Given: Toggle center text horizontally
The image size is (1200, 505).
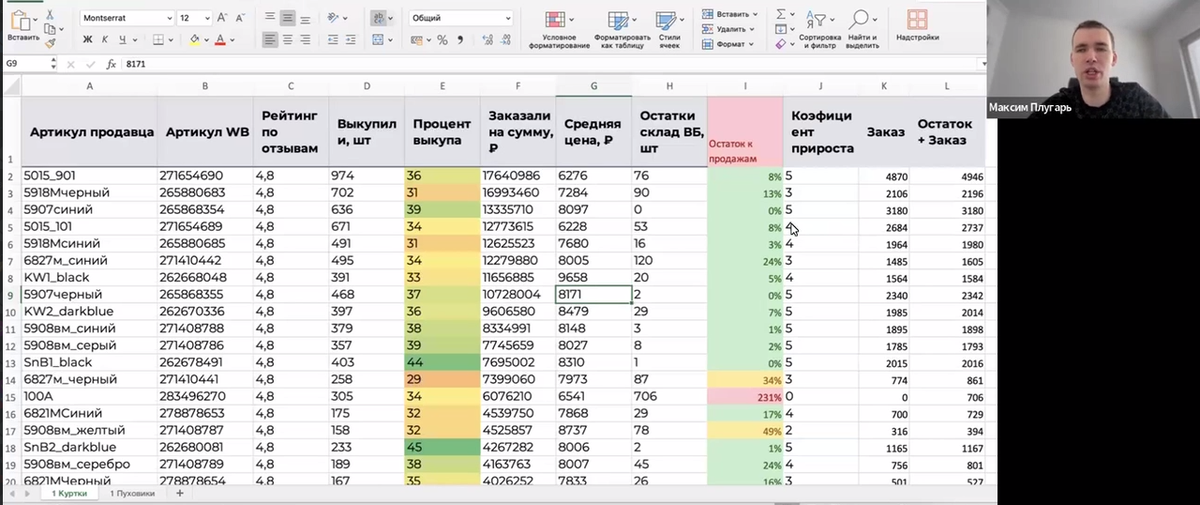Looking at the screenshot, I should (x=288, y=40).
